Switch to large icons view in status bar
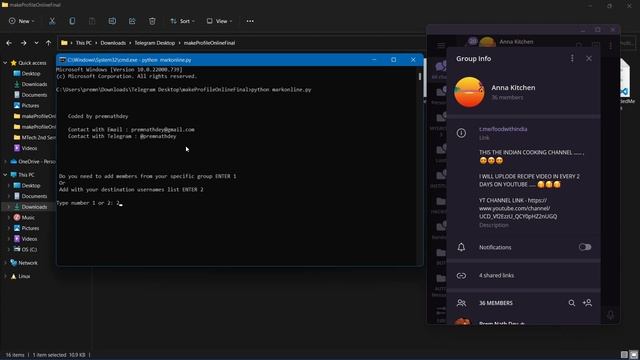This screenshot has height=360, width=640. pyautogui.click(x=633, y=355)
